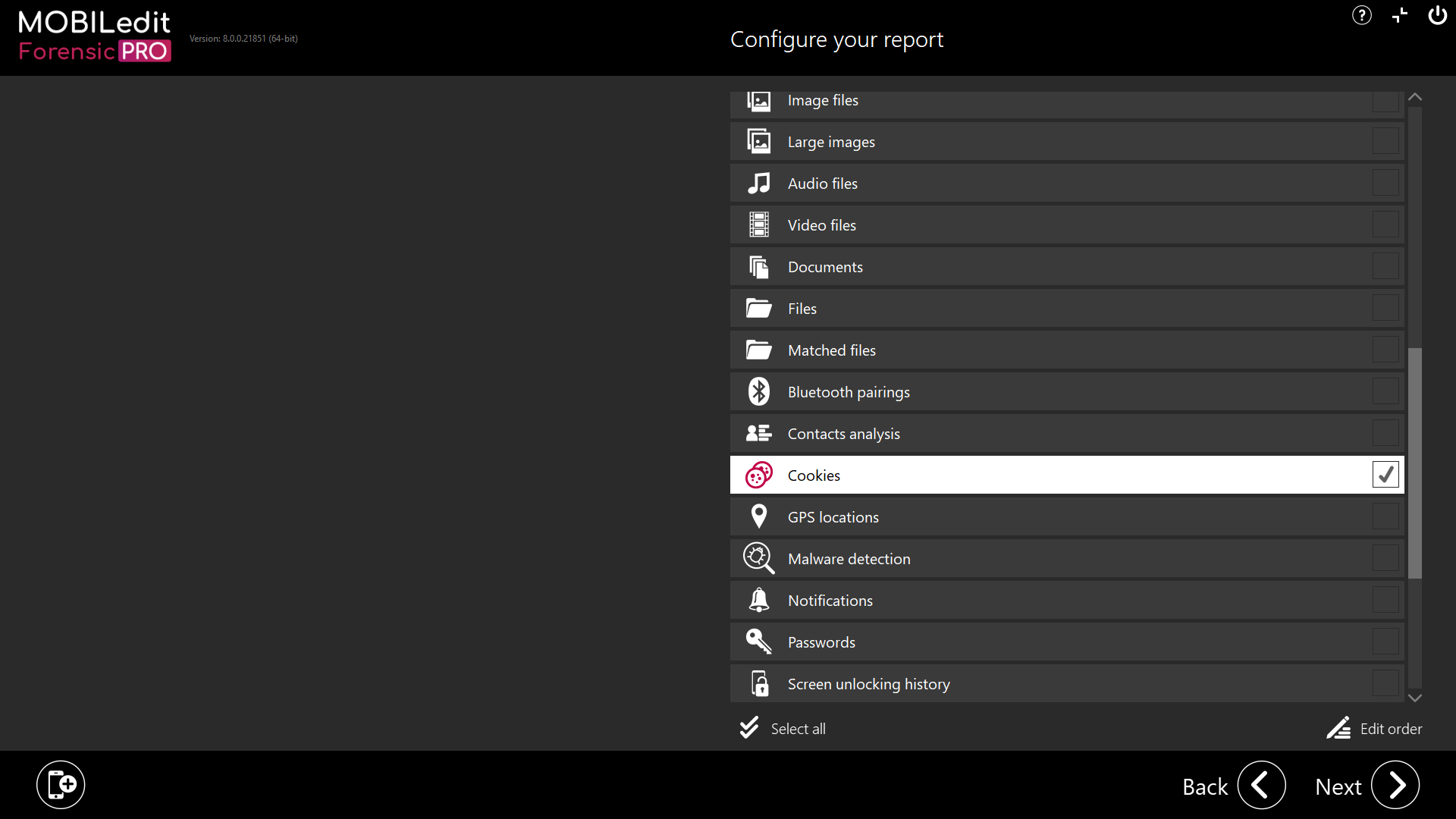Click the power exit icon
This screenshot has width=1456, height=819.
(1437, 15)
